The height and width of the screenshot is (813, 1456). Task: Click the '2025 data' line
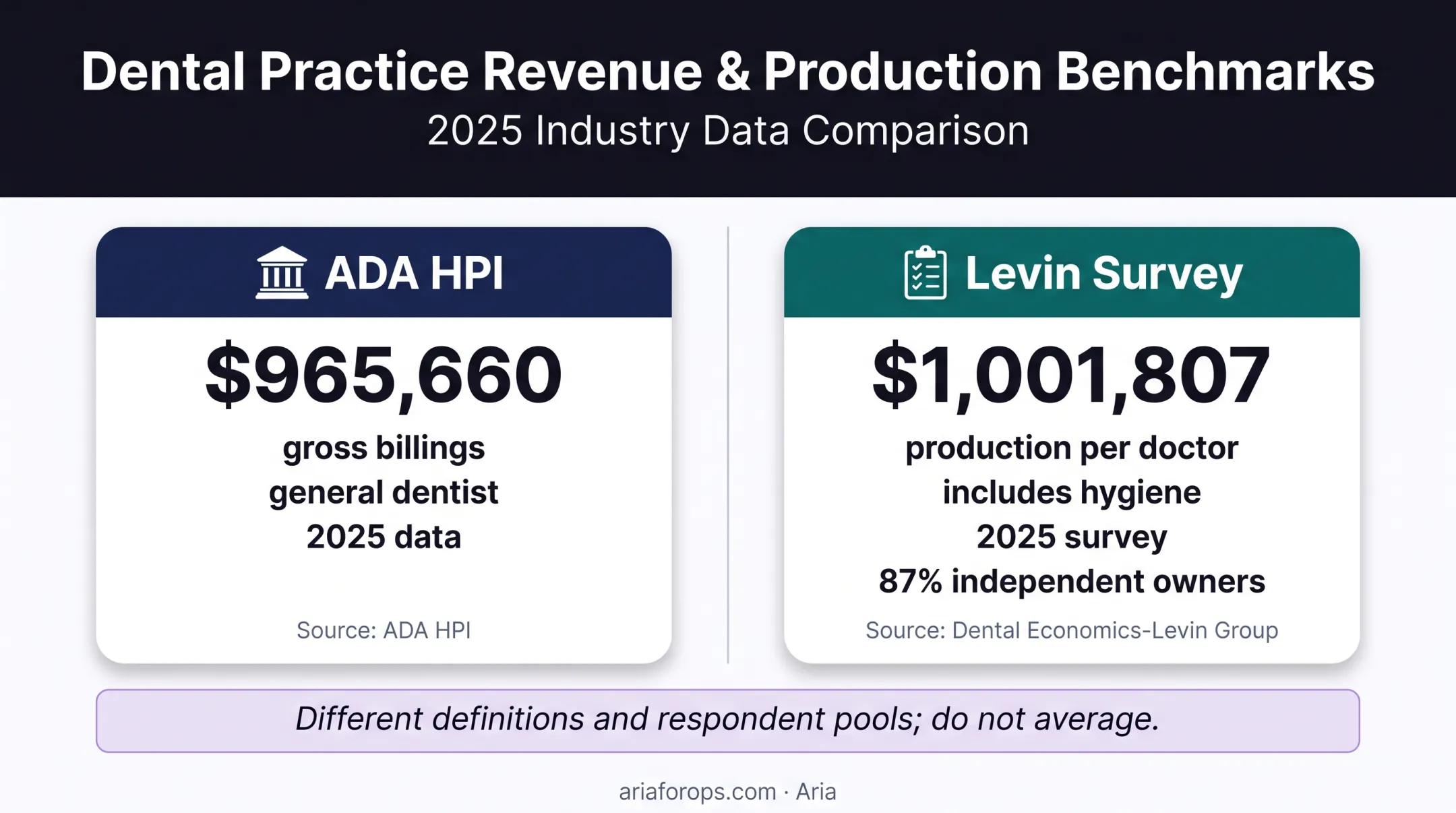pos(384,537)
